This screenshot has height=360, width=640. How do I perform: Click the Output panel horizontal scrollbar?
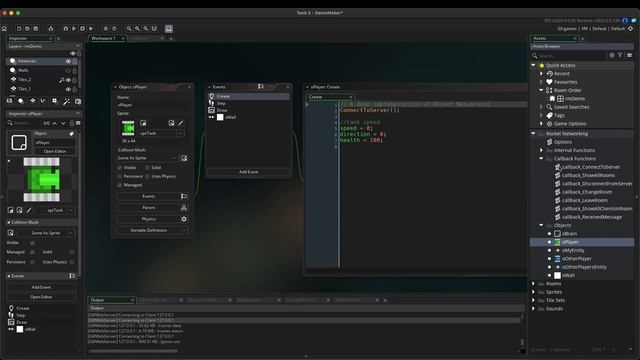(x=133, y=351)
